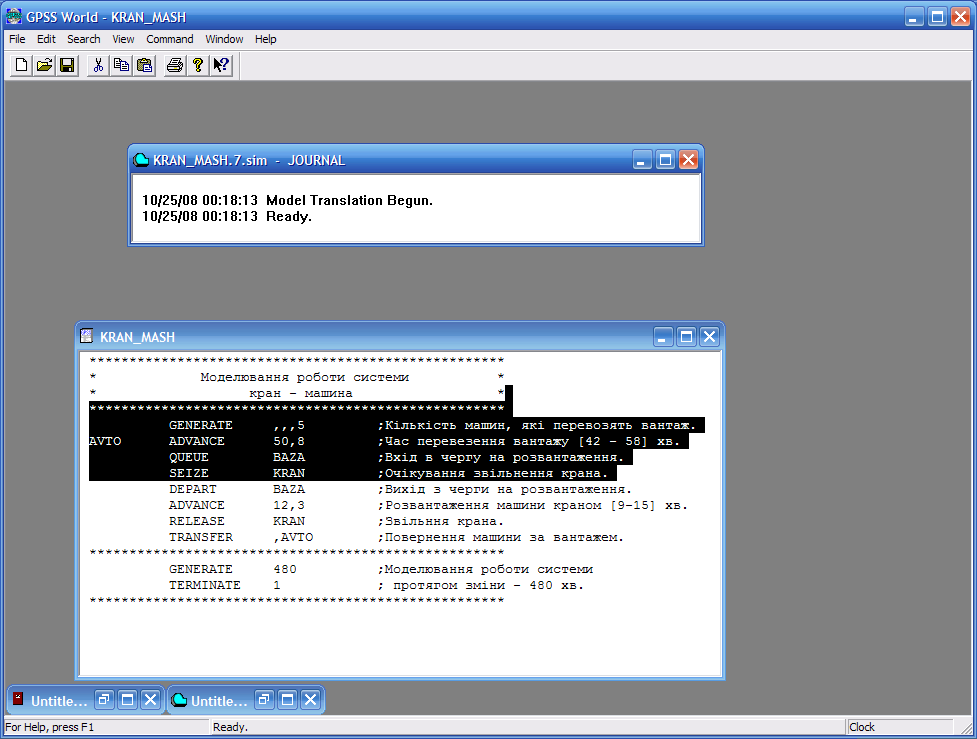The height and width of the screenshot is (739, 977).
Task: Click the Clock field in status bar
Action: (x=900, y=727)
